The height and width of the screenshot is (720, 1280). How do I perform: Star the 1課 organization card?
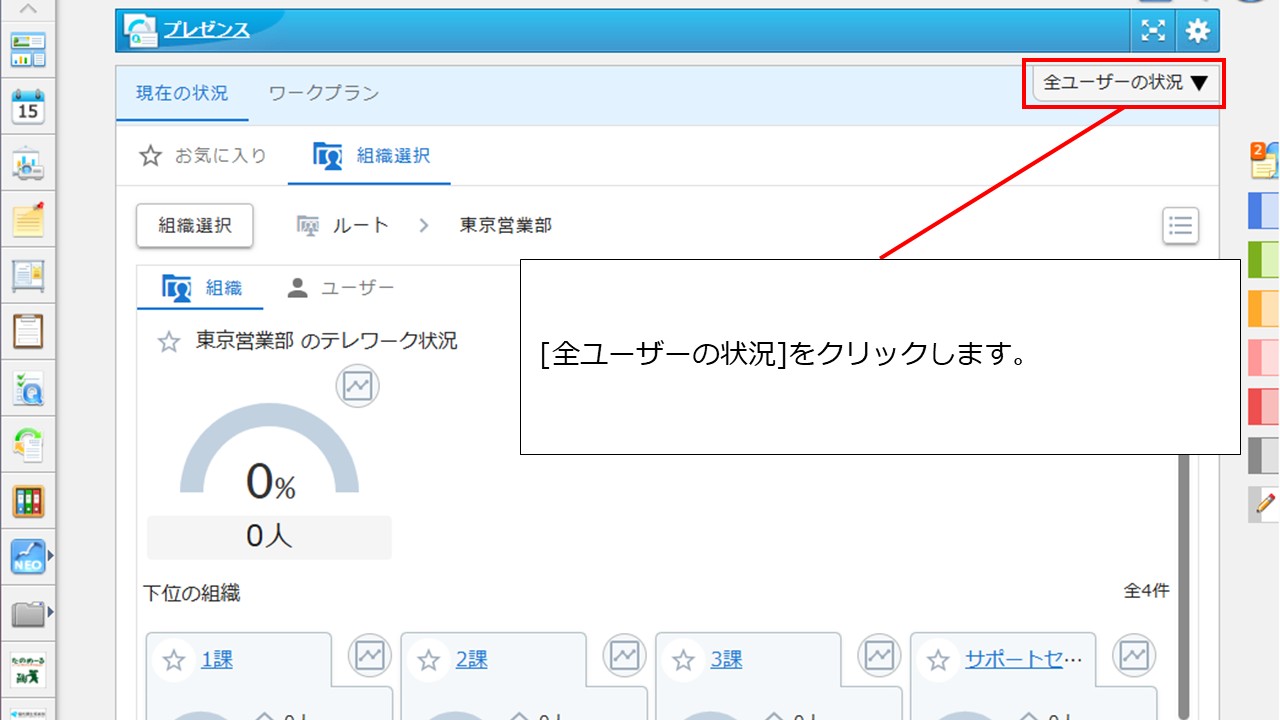pyautogui.click(x=175, y=660)
